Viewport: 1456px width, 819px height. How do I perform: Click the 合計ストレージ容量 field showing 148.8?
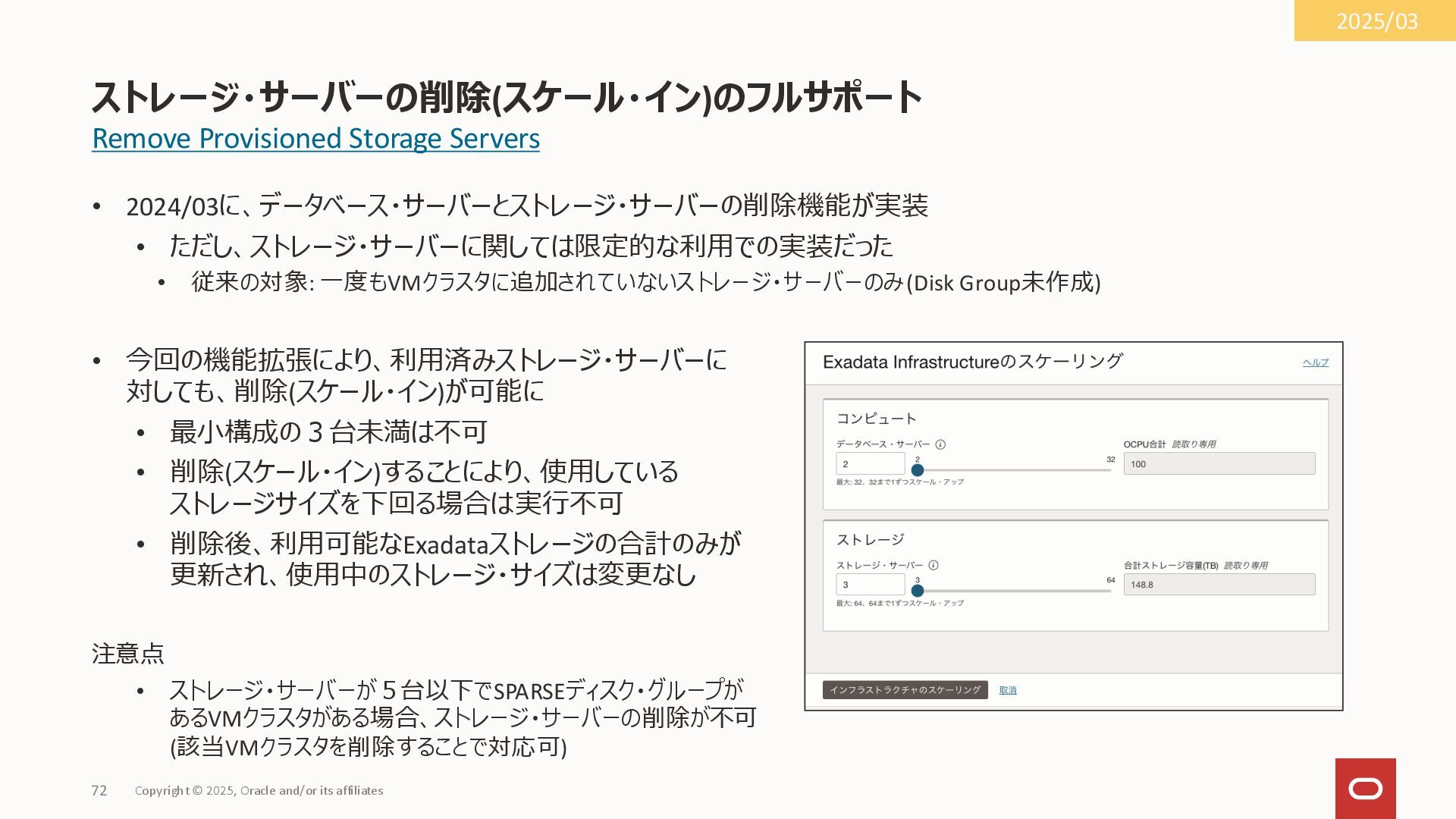point(1219,585)
